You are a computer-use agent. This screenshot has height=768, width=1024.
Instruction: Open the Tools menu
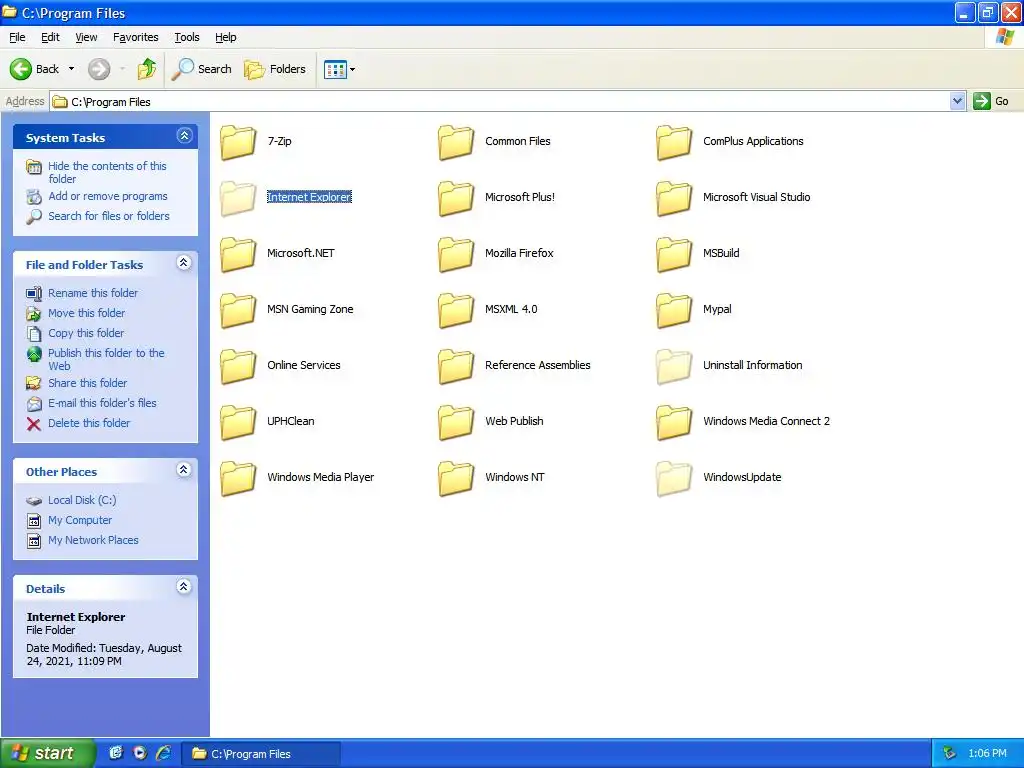[187, 37]
